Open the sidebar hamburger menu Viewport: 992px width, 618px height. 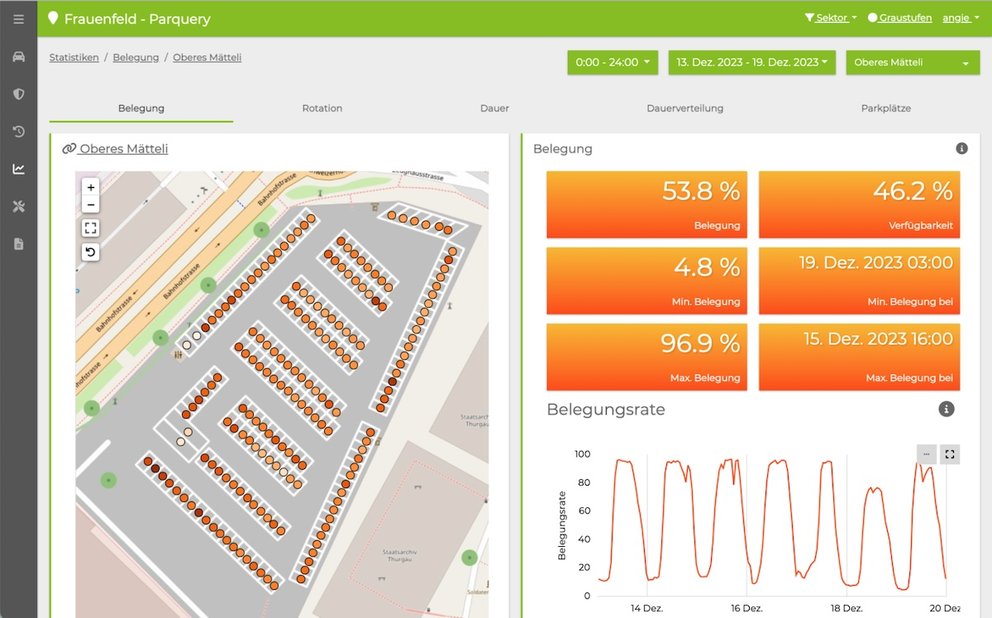18,18
